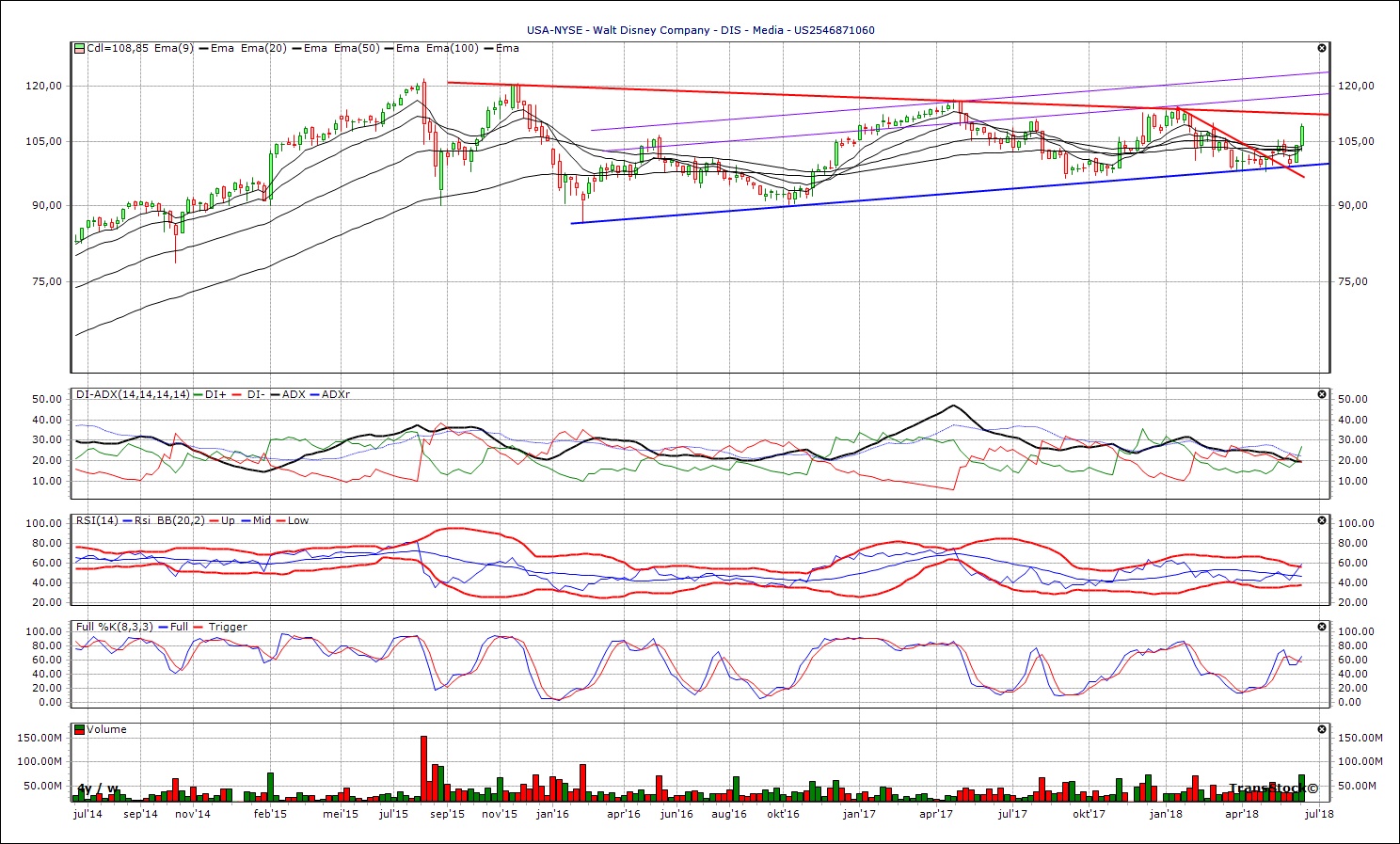Click the RSI(14) indicator title
This screenshot has height=844, width=1400.
click(x=98, y=520)
